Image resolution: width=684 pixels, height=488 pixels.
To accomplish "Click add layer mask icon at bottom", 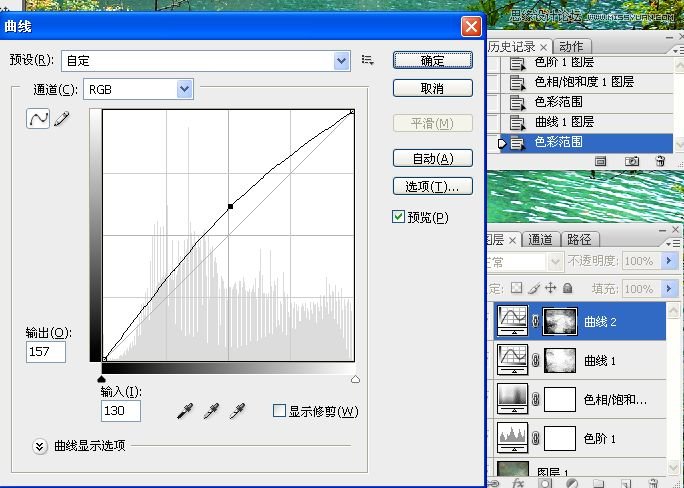I will [x=544, y=483].
